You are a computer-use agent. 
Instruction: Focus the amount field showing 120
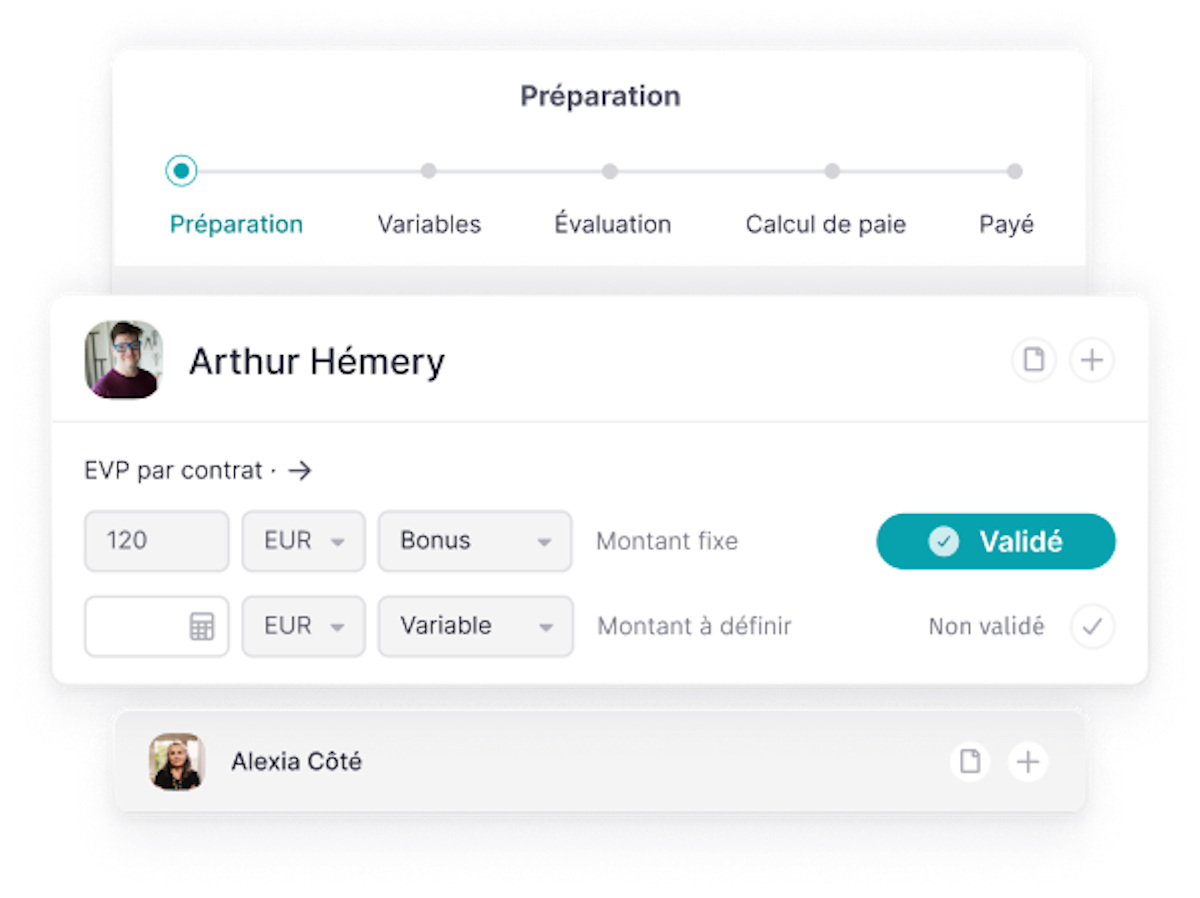coord(157,542)
